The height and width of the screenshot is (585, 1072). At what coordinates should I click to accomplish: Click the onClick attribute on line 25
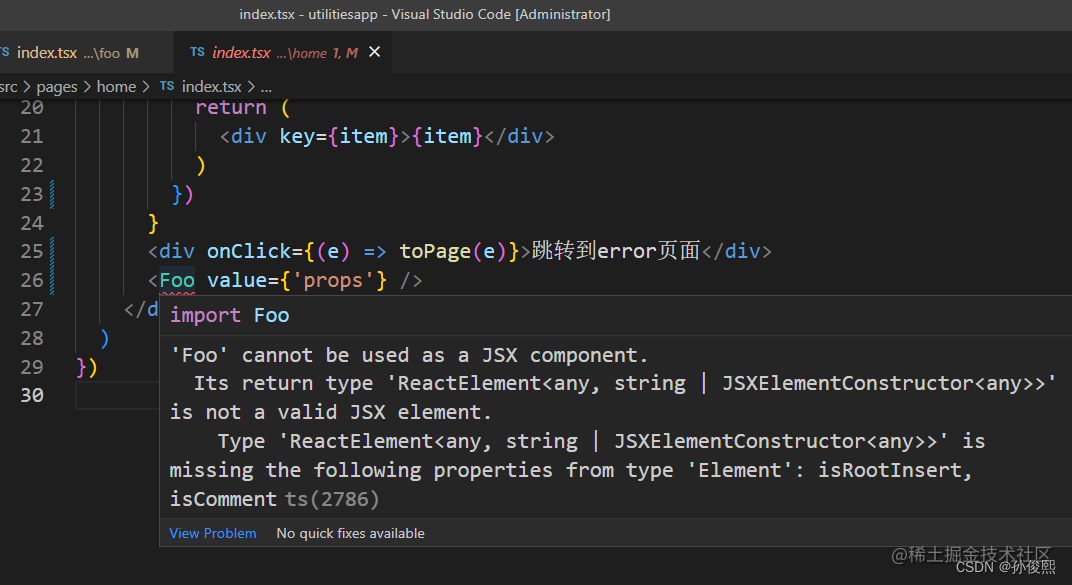click(x=249, y=251)
